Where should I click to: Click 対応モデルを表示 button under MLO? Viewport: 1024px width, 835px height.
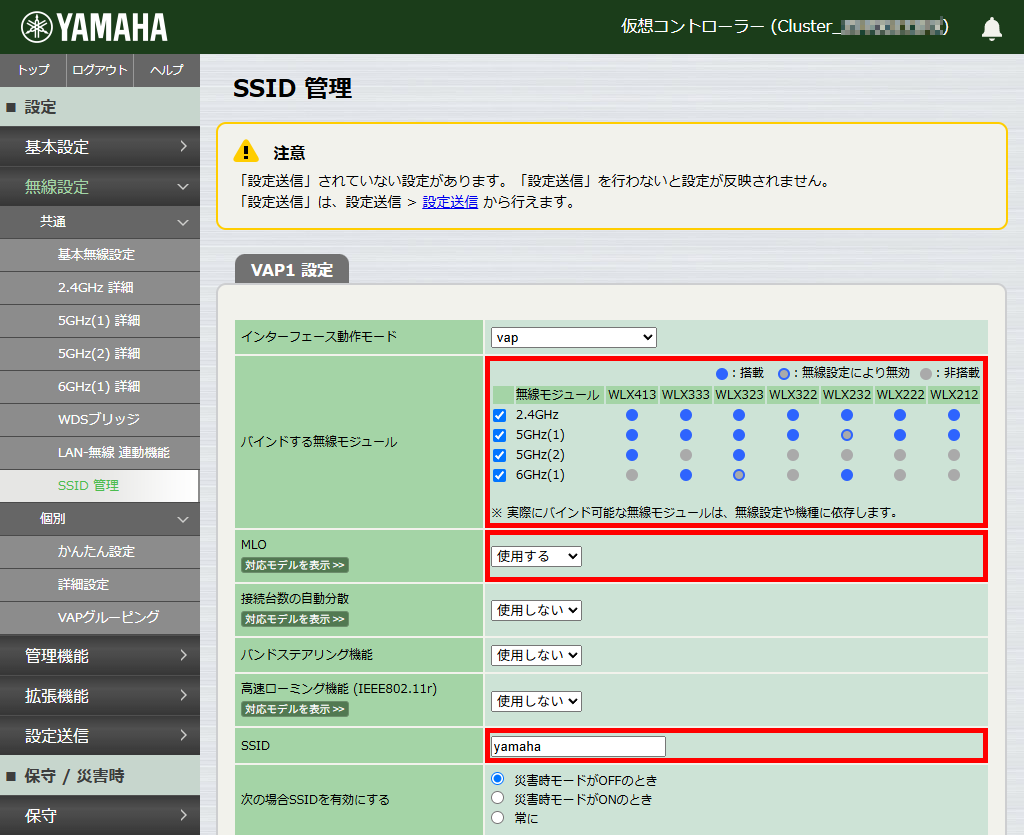click(295, 565)
